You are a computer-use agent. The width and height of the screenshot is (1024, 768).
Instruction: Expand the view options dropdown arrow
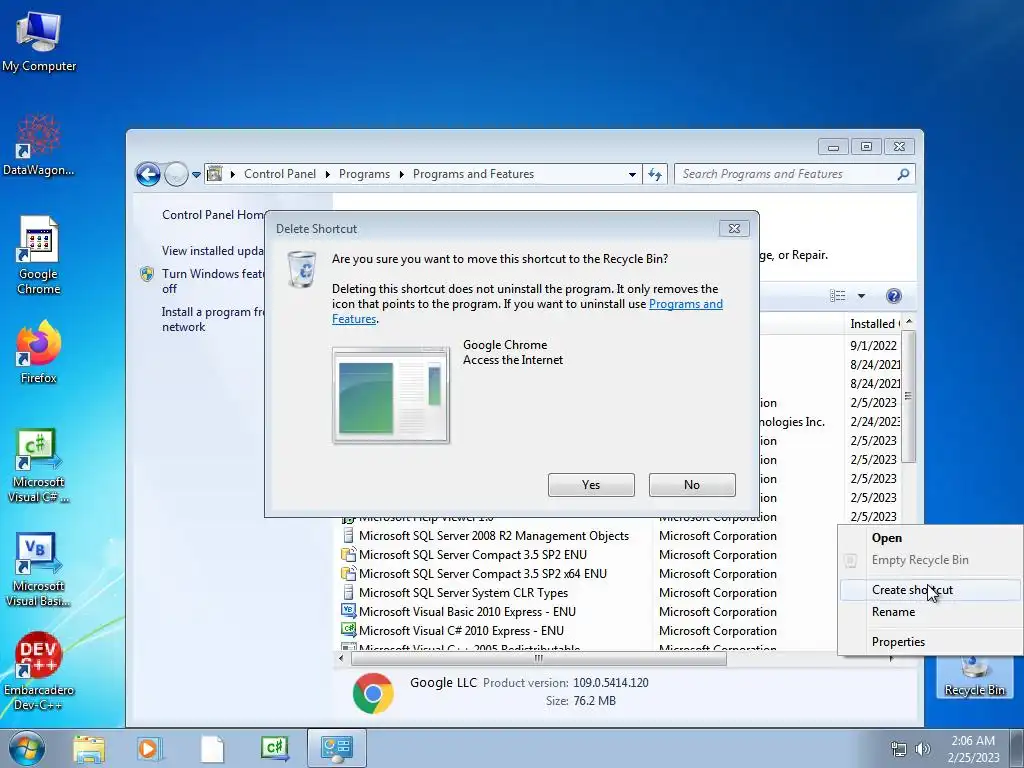click(861, 296)
